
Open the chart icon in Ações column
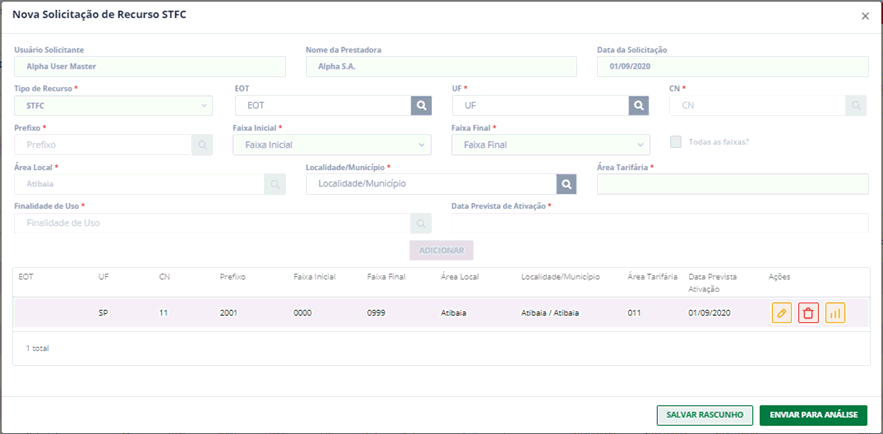835,313
